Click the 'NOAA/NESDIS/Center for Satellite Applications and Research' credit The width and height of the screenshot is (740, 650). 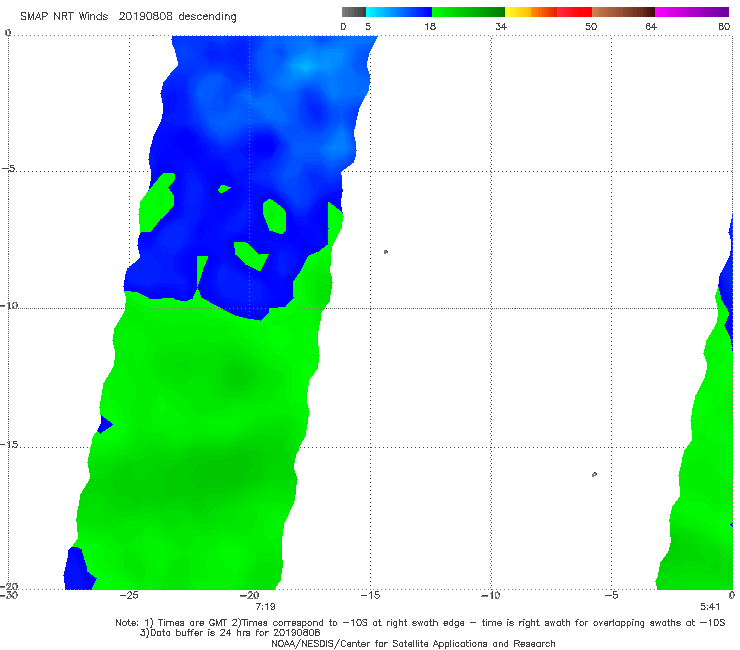(413, 644)
